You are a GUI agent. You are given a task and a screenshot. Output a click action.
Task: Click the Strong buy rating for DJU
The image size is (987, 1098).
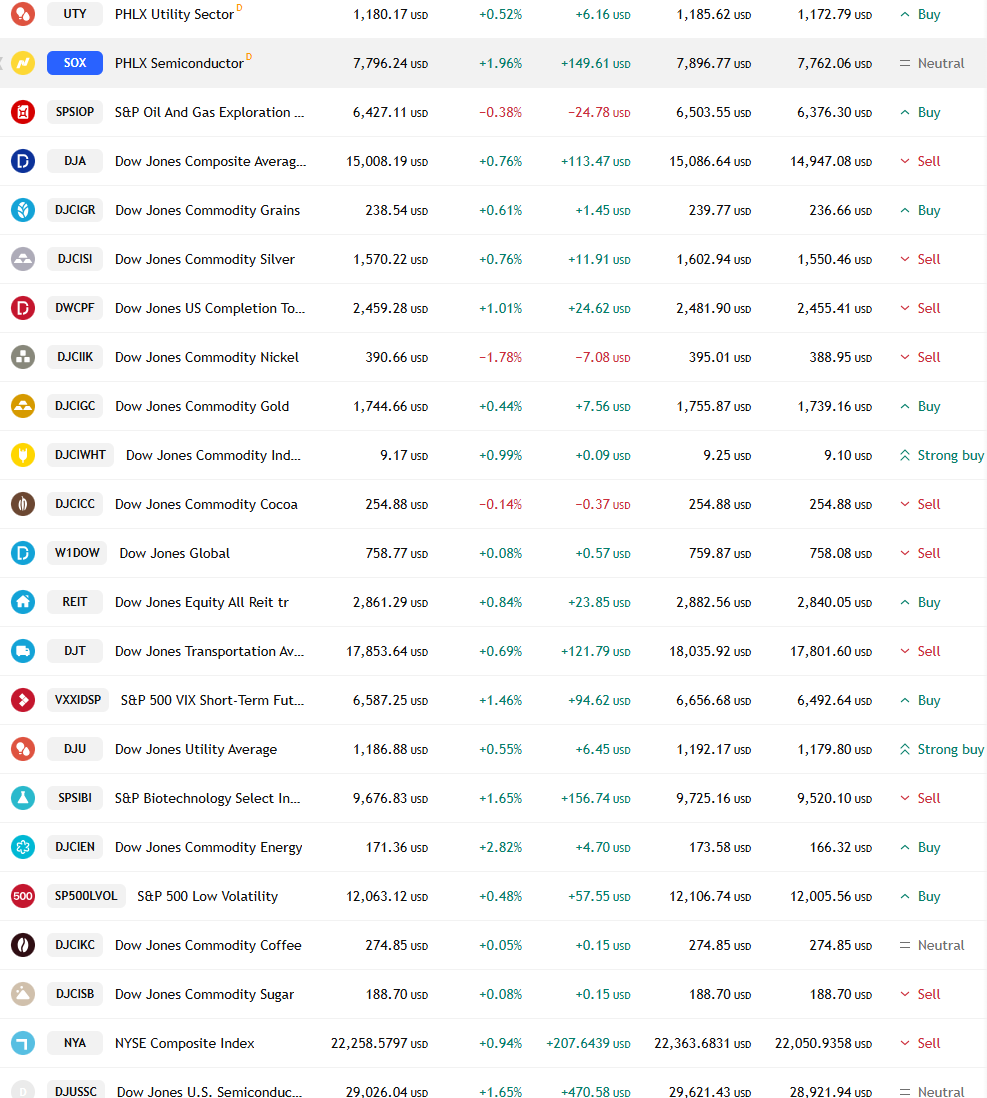(941, 749)
